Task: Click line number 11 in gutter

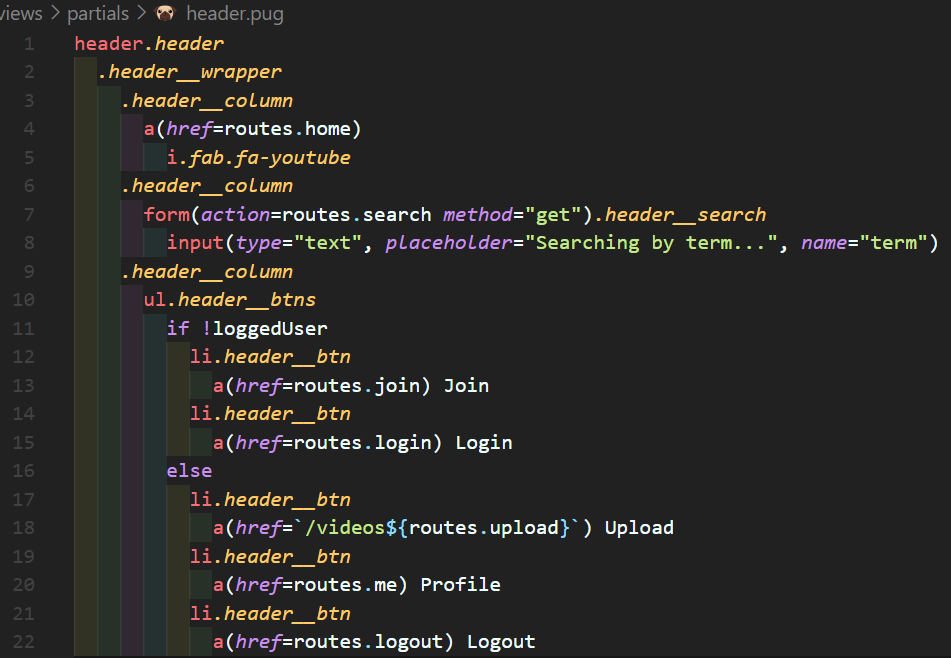Action: tap(24, 329)
